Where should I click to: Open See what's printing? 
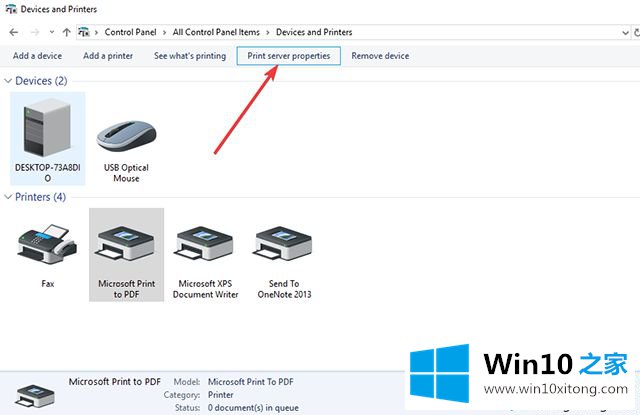point(189,56)
